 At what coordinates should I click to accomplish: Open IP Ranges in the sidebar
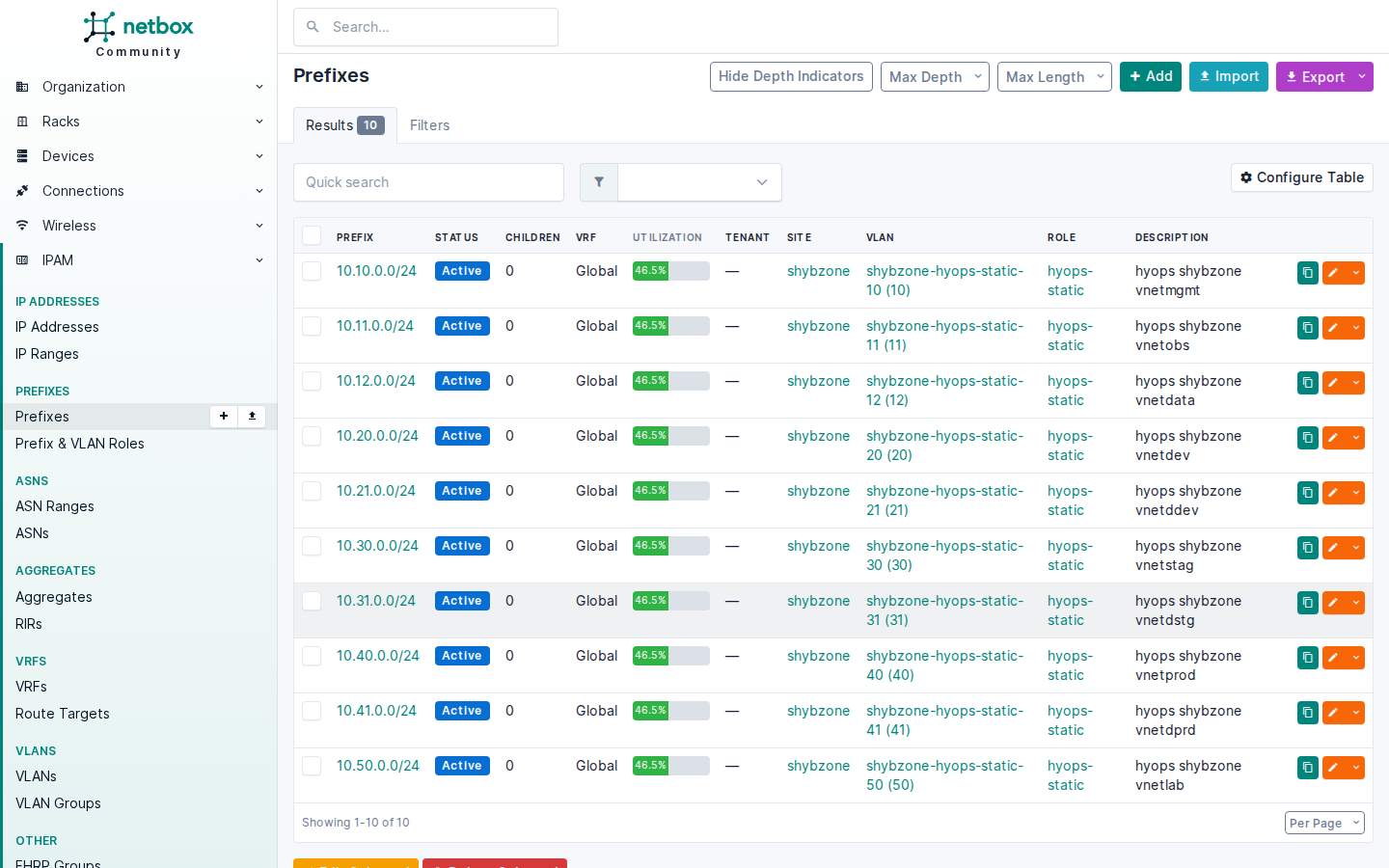coord(47,354)
